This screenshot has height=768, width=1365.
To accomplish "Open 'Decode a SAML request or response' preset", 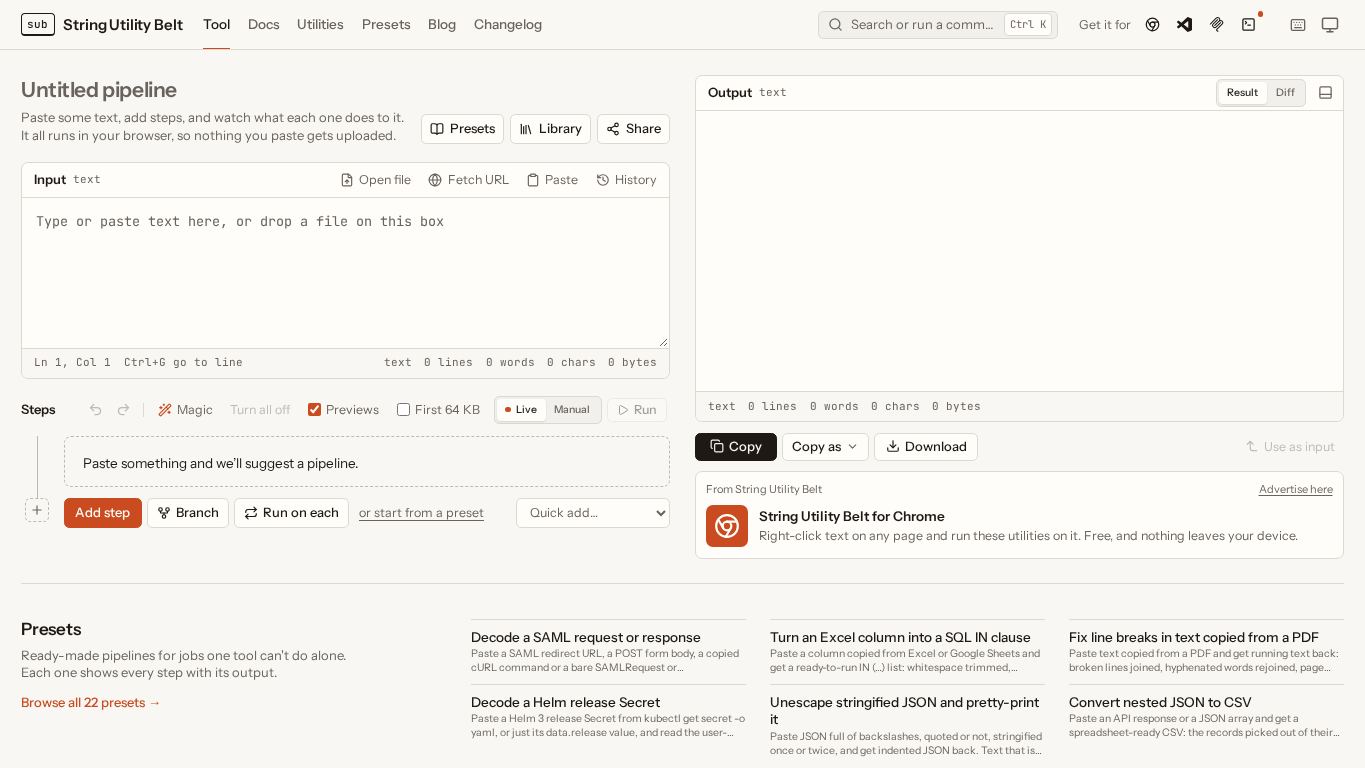I will [586, 638].
